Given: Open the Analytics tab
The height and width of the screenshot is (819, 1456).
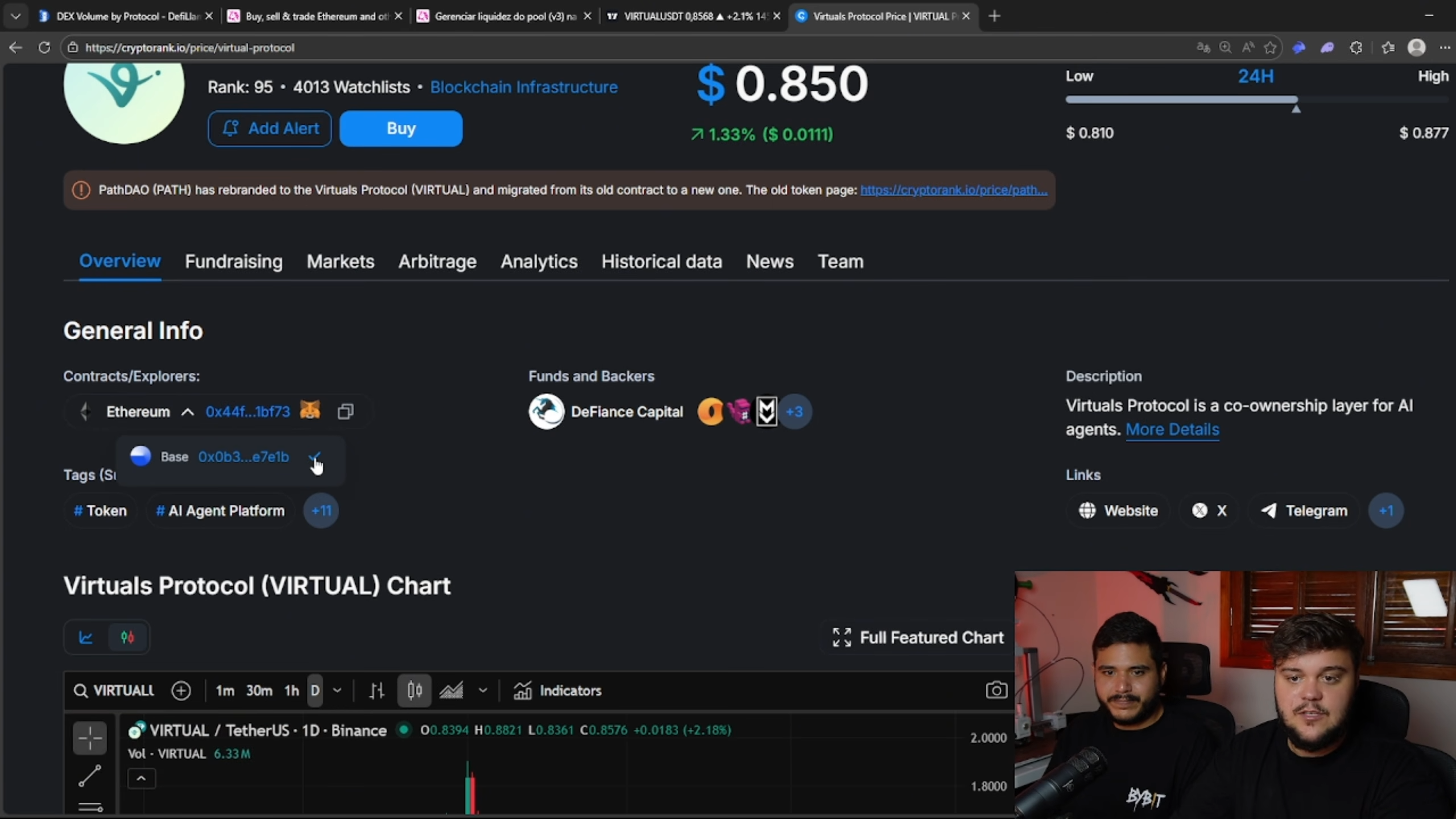Looking at the screenshot, I should coord(539,262).
